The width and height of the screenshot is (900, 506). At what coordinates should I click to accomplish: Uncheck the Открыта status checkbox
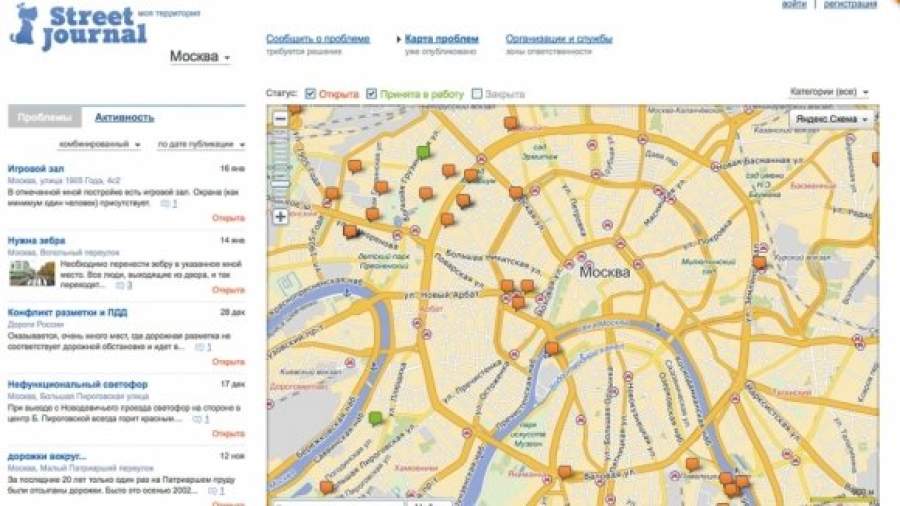311,94
